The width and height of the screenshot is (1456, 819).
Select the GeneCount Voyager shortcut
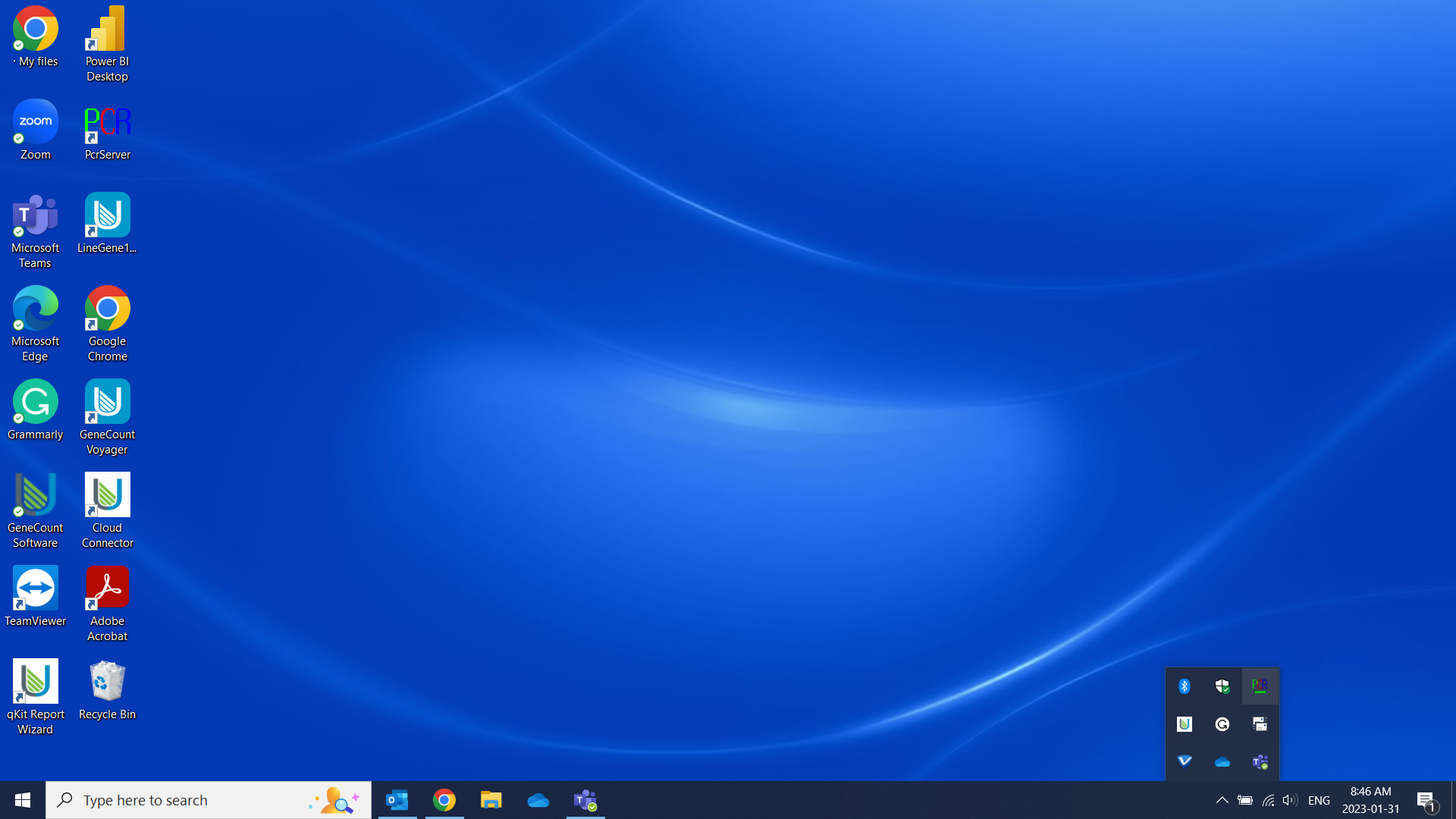[x=107, y=417]
